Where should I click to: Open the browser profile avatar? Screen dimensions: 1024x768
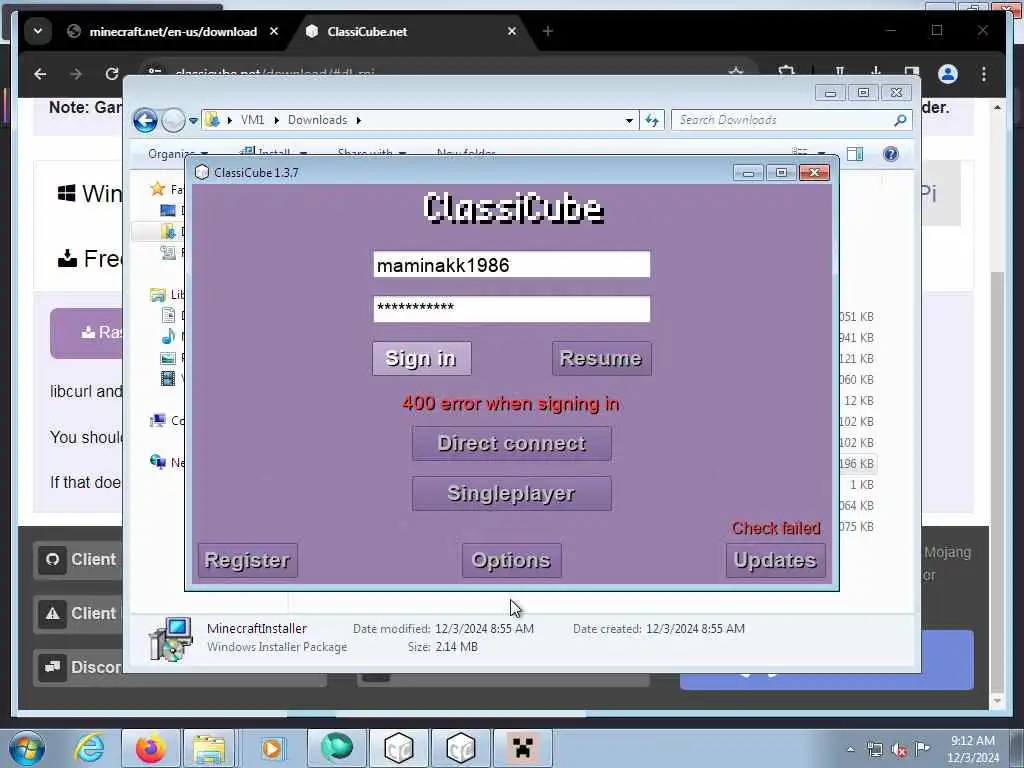click(948, 74)
